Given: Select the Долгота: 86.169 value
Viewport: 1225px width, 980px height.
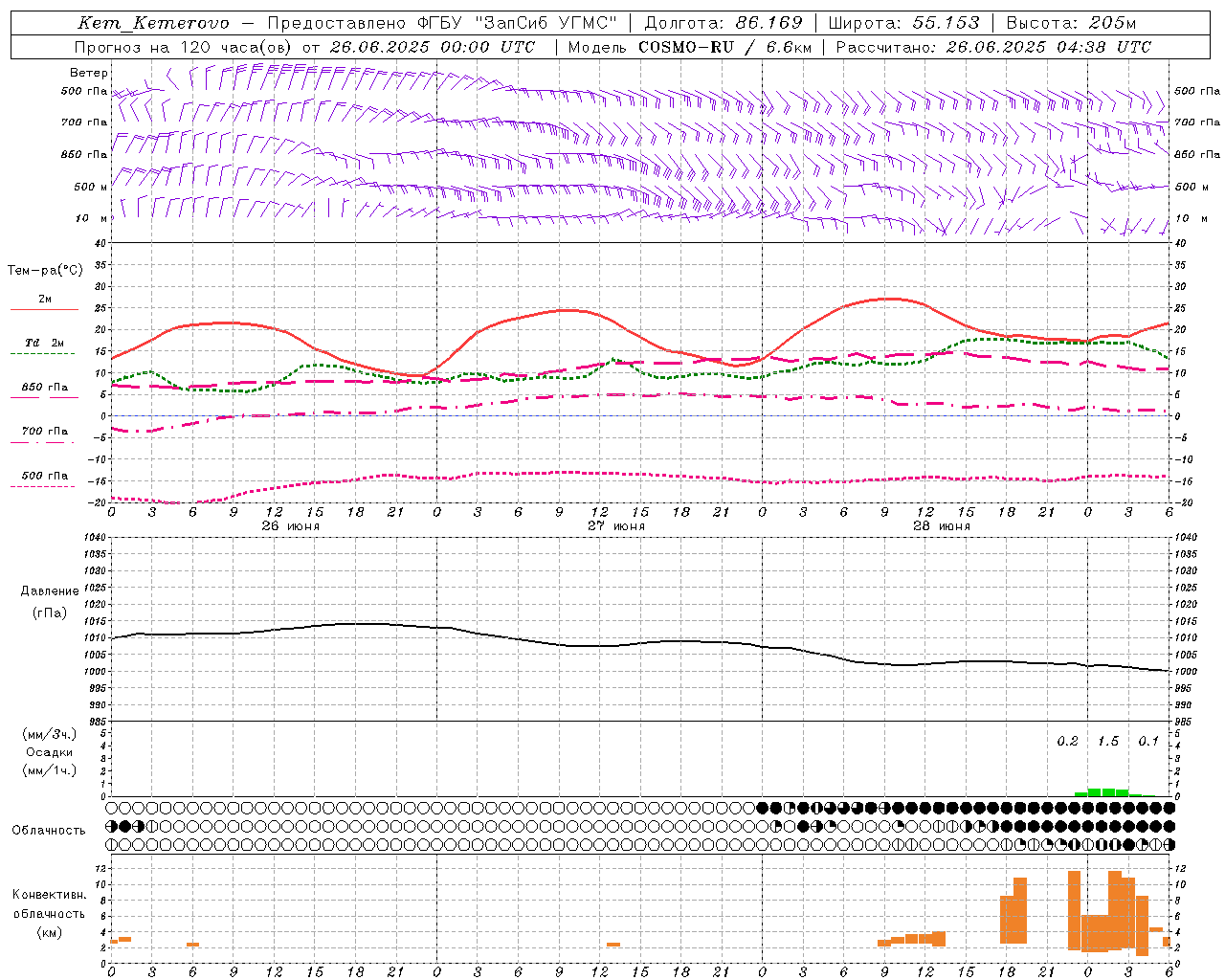Looking at the screenshot, I should (723, 23).
